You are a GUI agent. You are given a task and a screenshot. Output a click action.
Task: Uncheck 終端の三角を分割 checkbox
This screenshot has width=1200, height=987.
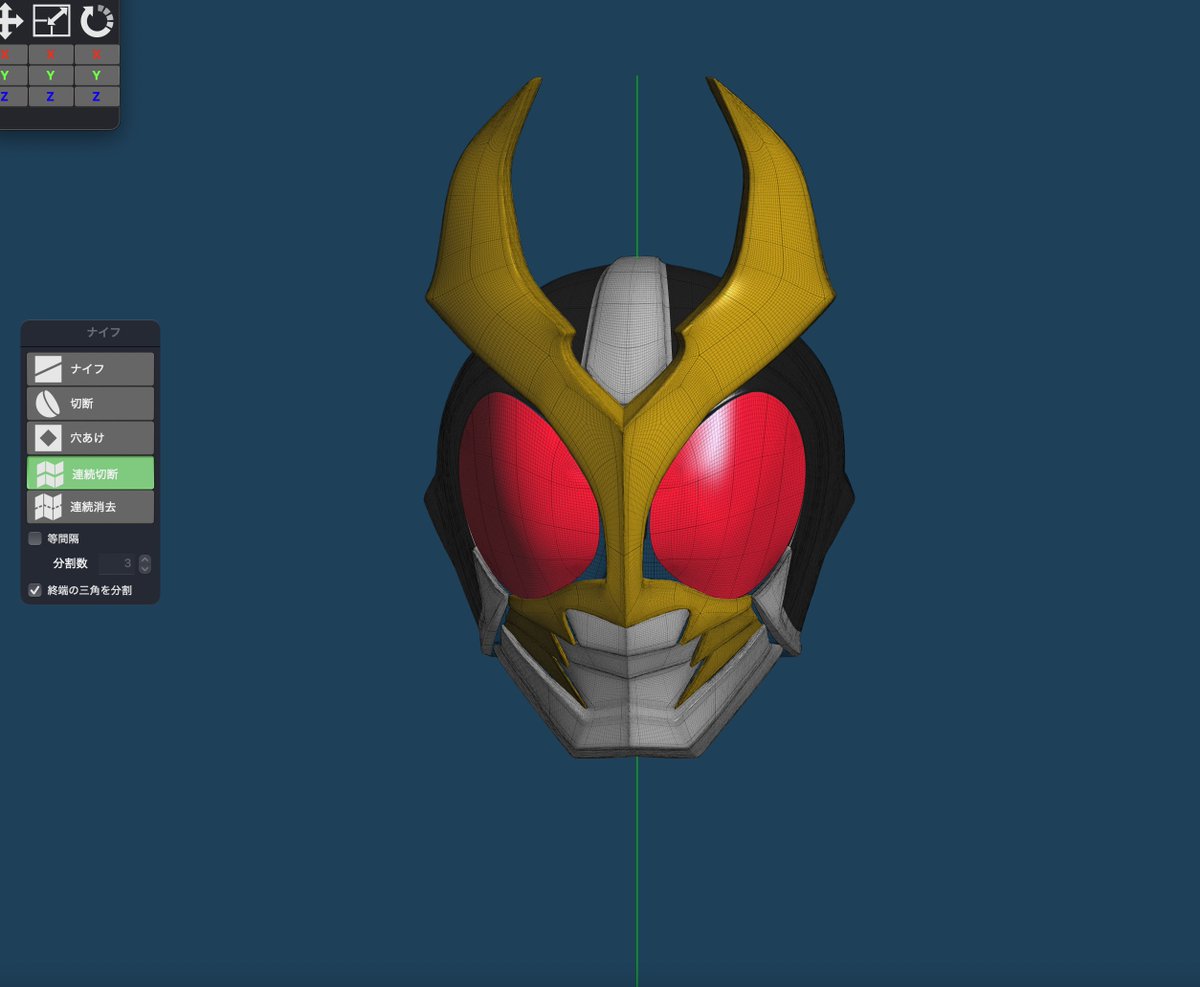35,591
